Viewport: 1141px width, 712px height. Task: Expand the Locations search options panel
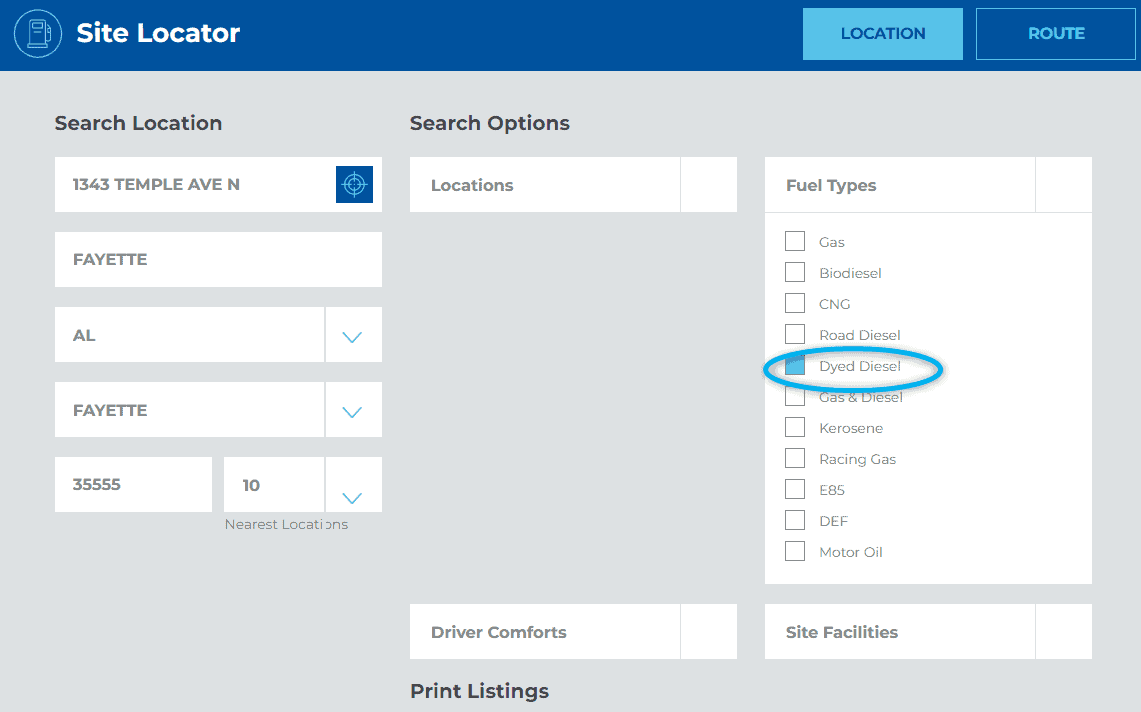708,185
